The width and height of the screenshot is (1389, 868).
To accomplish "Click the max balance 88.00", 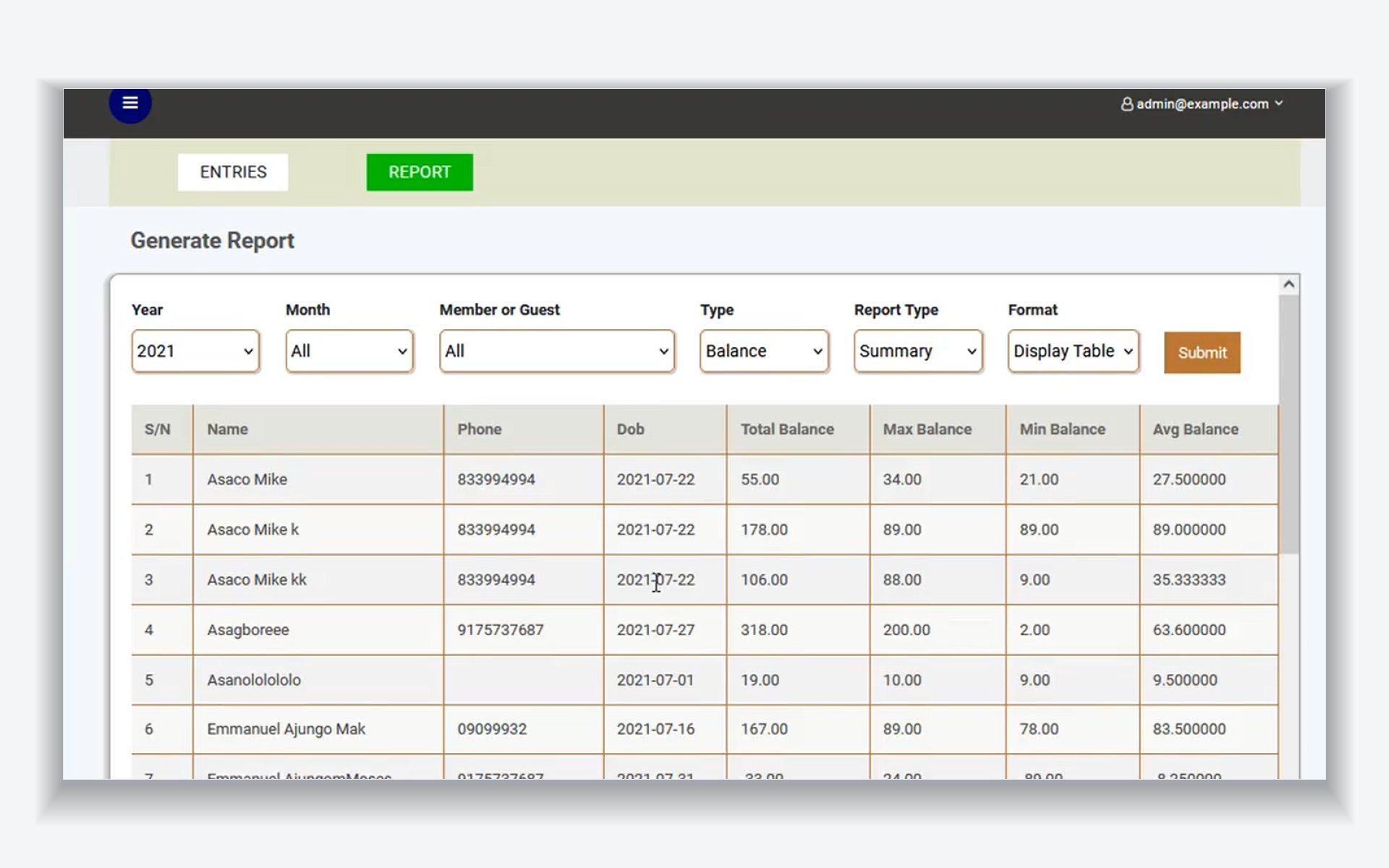I will tap(902, 580).
